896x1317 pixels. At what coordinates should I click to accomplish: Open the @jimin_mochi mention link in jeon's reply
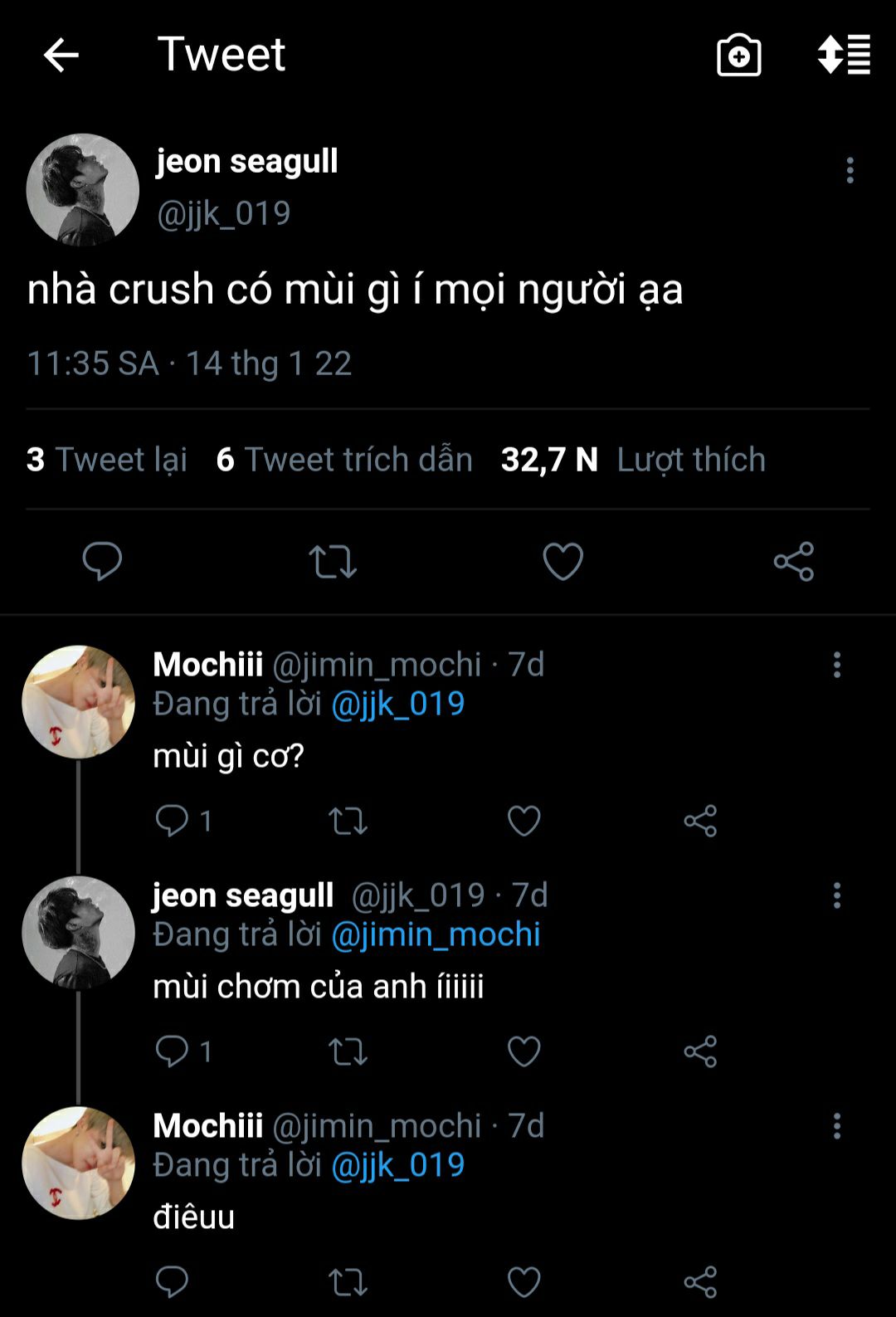click(436, 934)
